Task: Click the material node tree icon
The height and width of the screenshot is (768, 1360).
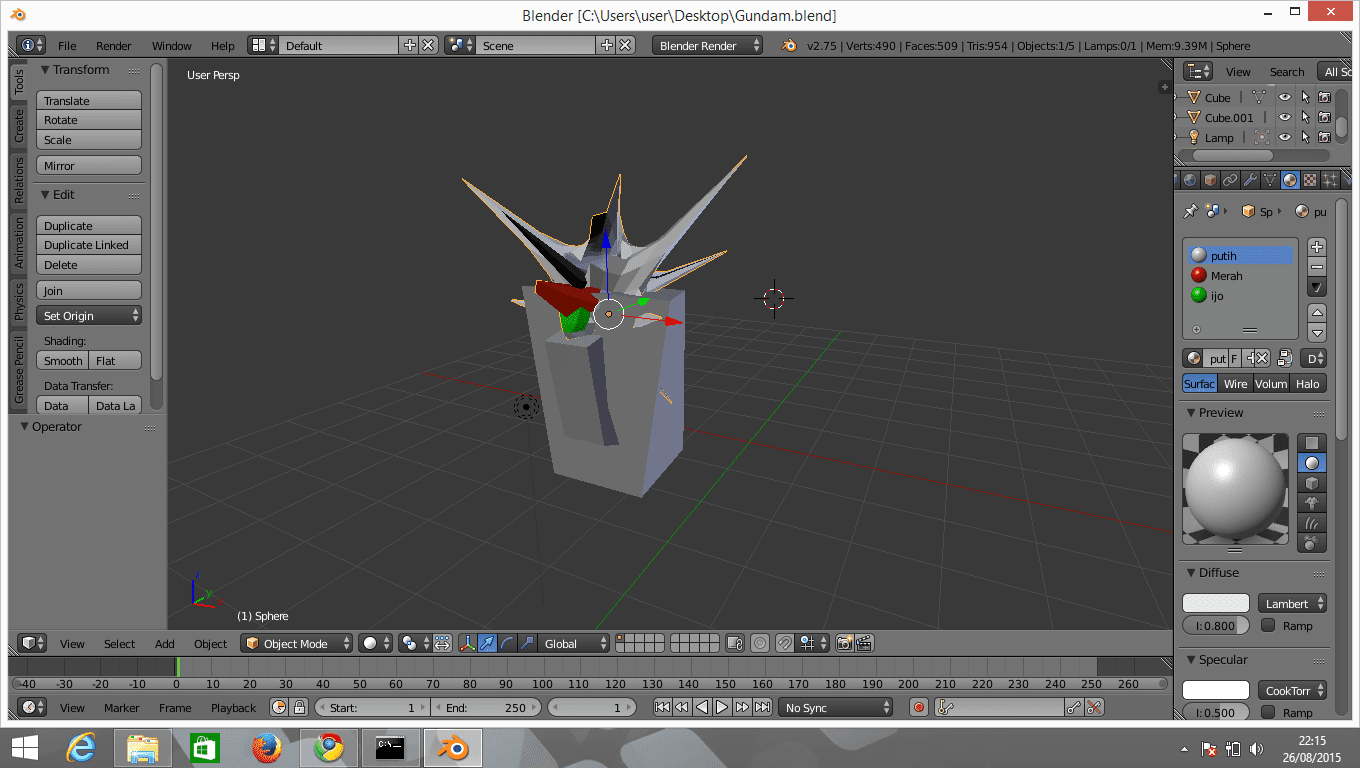Action: pos(1285,358)
